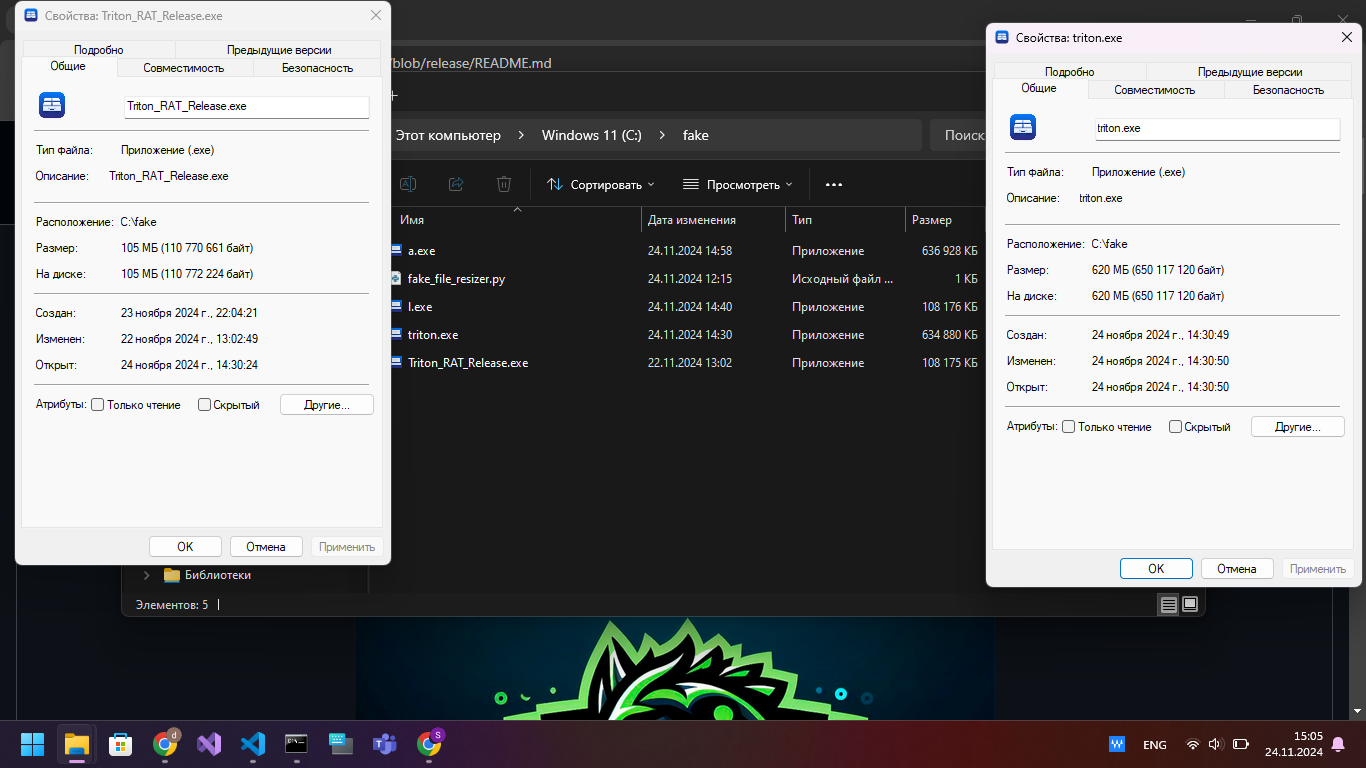
Task: Tick 'Только чтение' in Triton_RAT_Release.exe properties
Action: 97,405
